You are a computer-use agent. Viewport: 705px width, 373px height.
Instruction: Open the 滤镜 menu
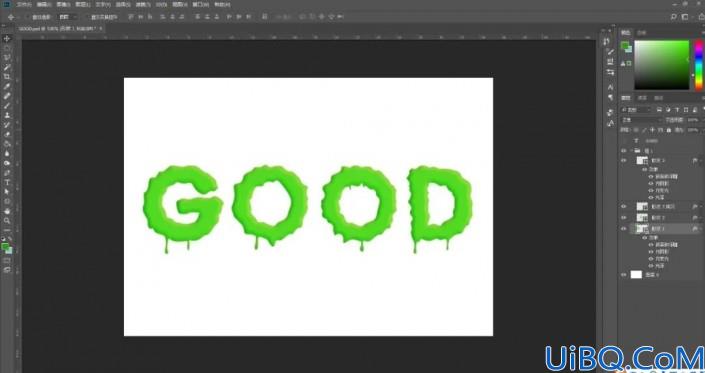pos(143,4)
